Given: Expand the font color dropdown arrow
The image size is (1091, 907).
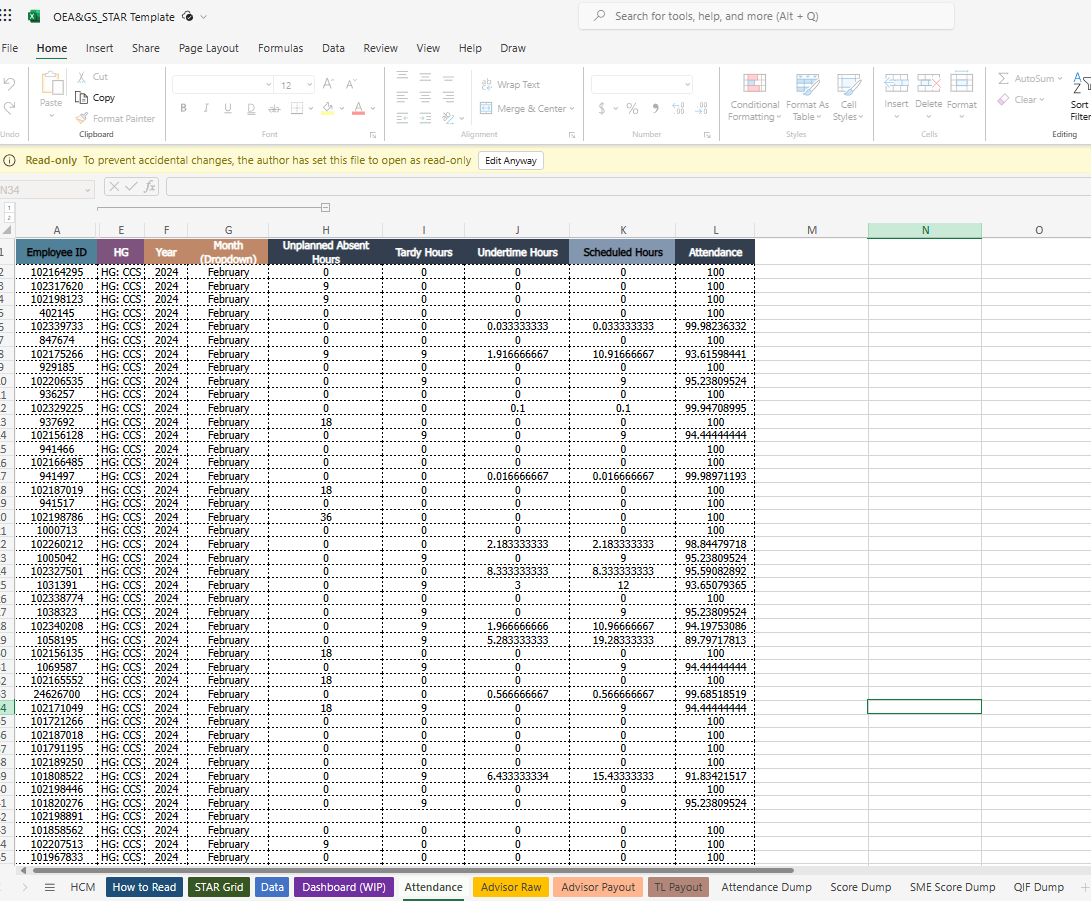Looking at the screenshot, I should point(373,109).
